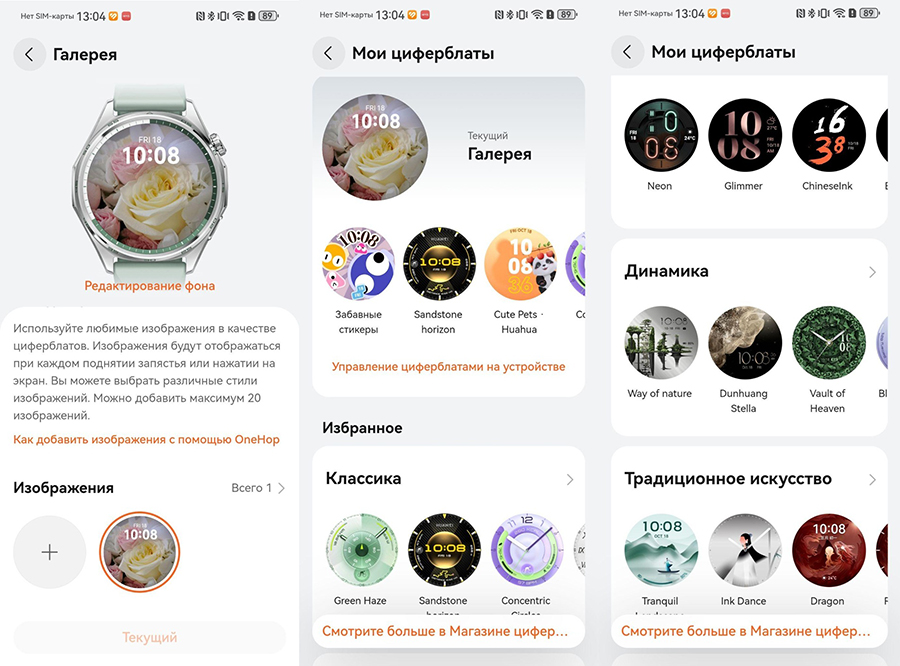
Task: Expand the Классика category chevron
Action: [x=569, y=479]
